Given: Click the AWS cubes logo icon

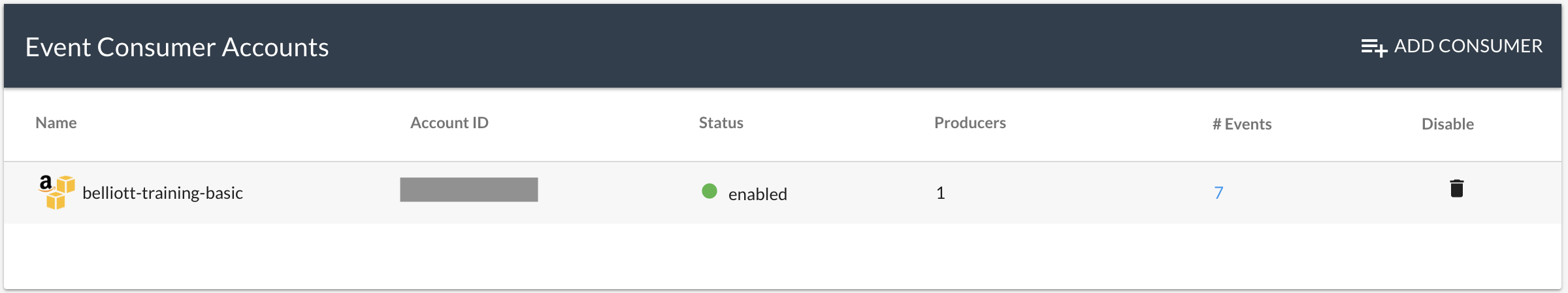Looking at the screenshot, I should 57,192.
